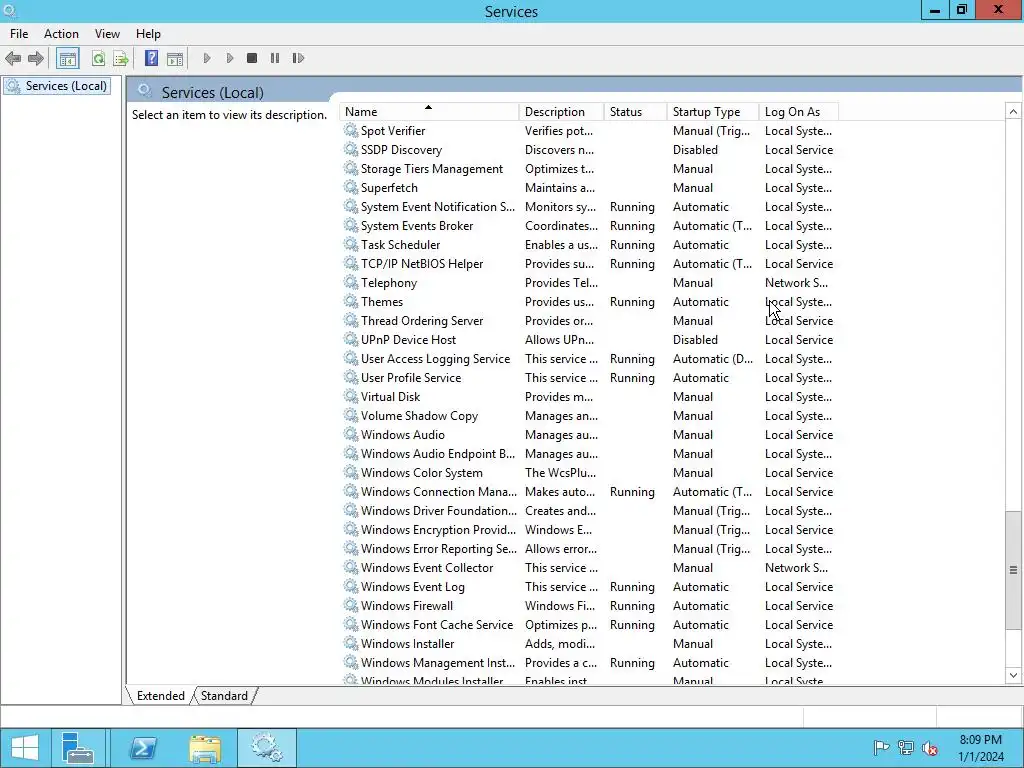Select the Superfetch service icon
Viewport: 1024px width, 768px height.
[351, 187]
